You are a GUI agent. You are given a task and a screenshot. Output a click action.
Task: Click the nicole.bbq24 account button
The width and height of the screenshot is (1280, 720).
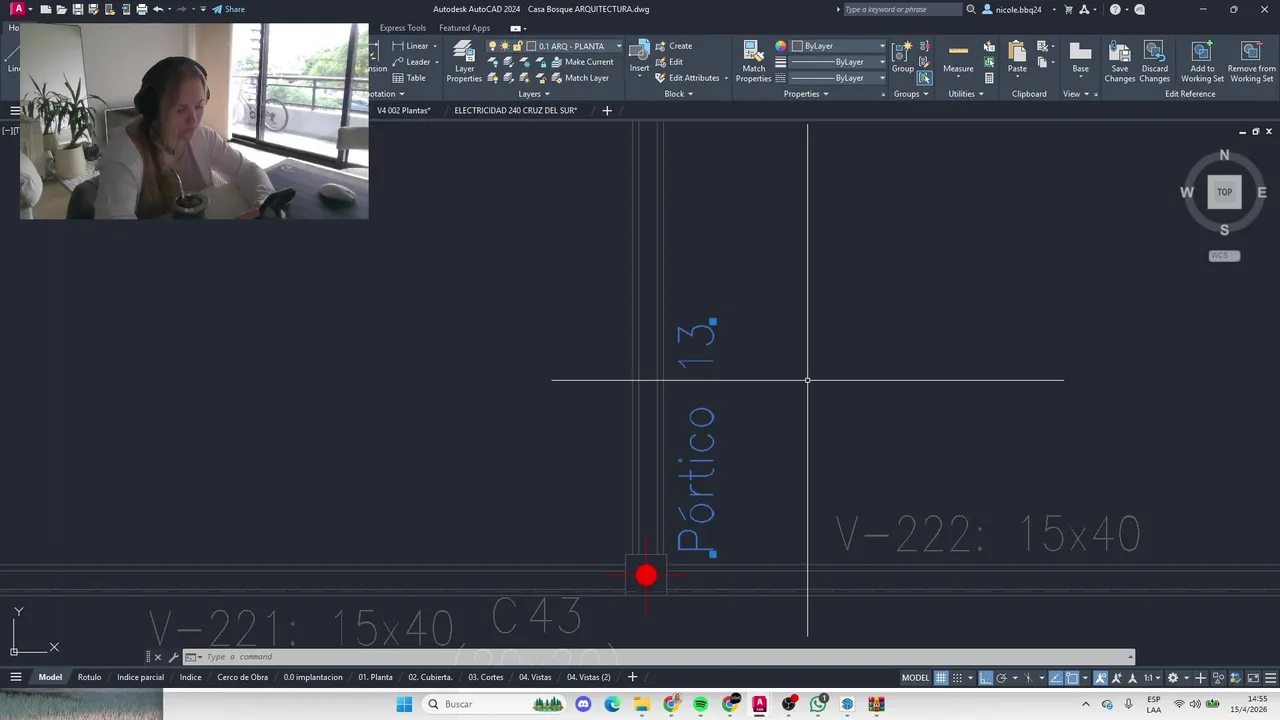click(x=1018, y=9)
